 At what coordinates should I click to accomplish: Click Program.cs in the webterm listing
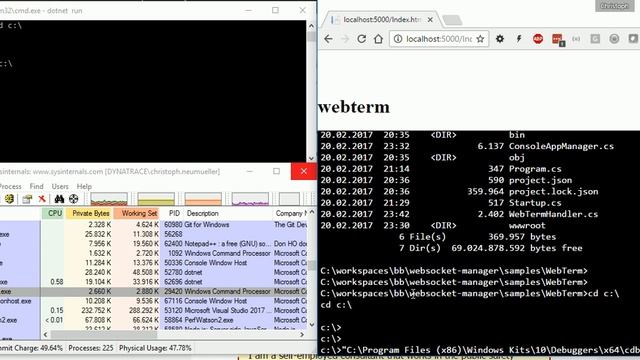(x=535, y=169)
